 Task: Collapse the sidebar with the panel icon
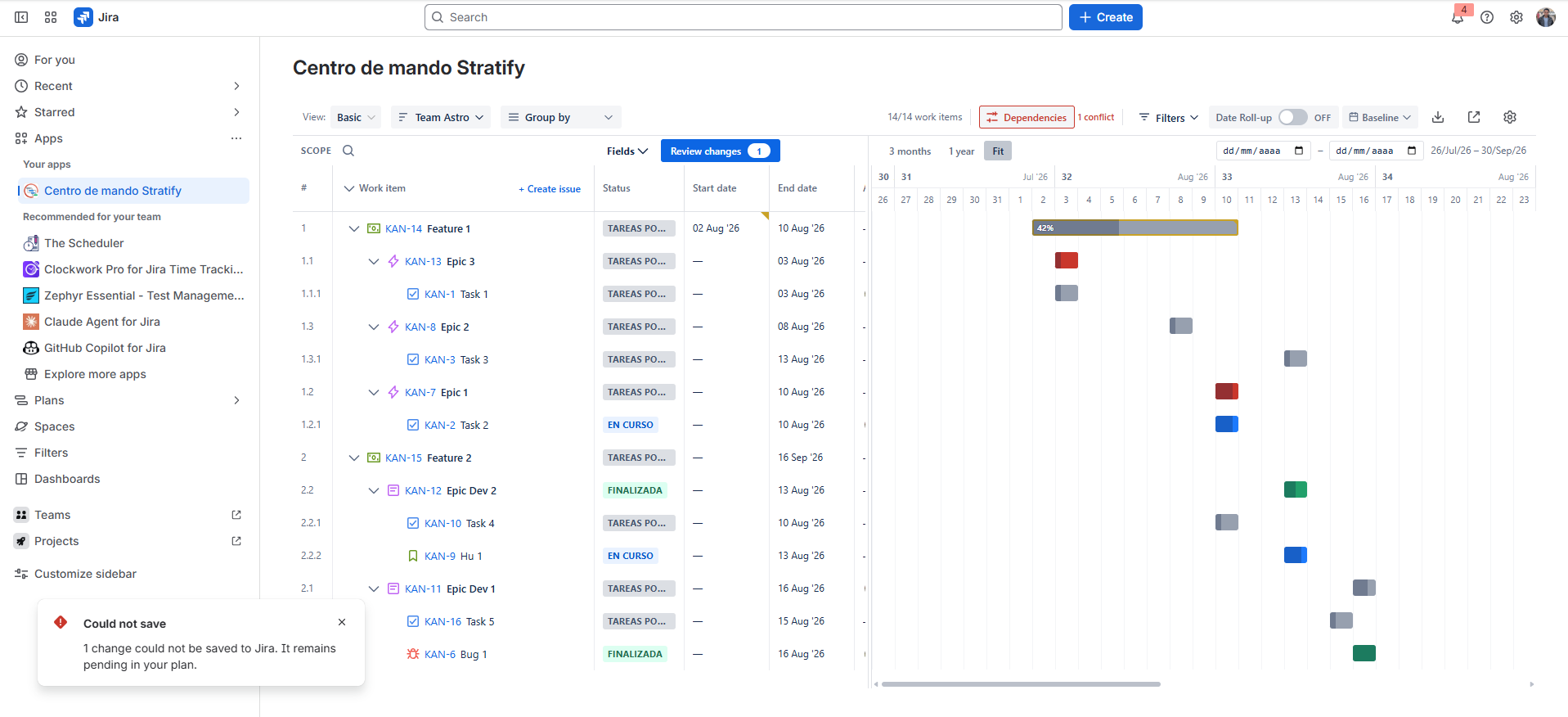click(x=21, y=17)
